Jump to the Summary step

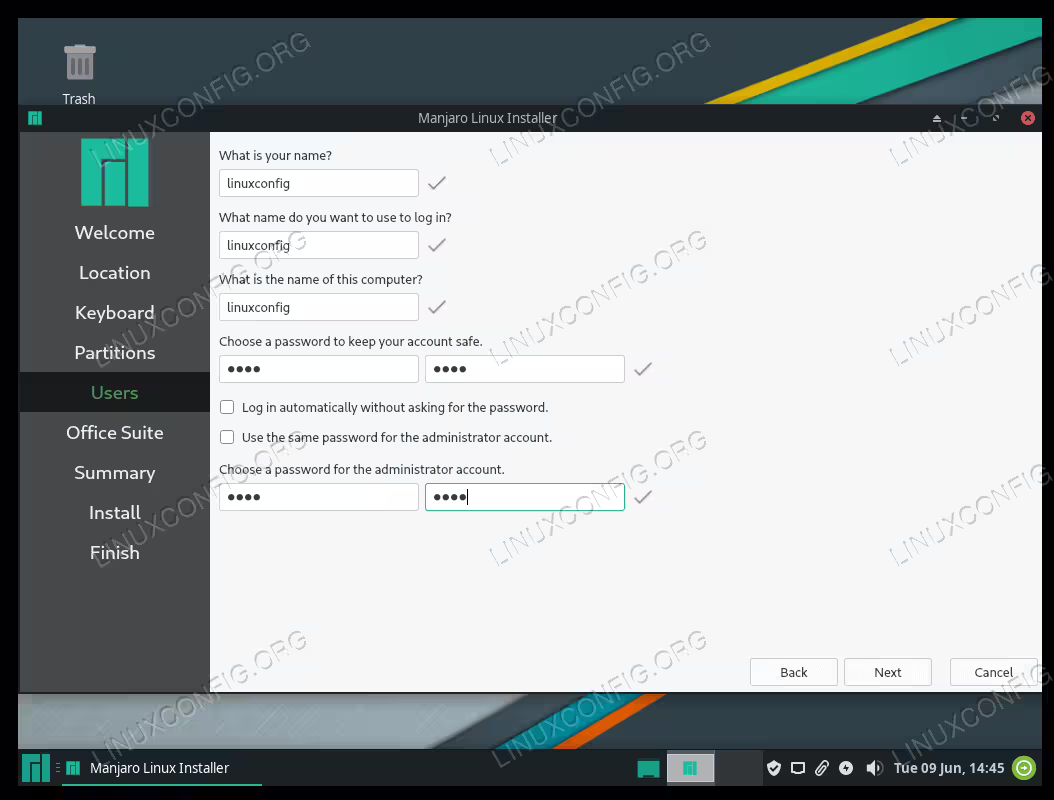click(115, 473)
